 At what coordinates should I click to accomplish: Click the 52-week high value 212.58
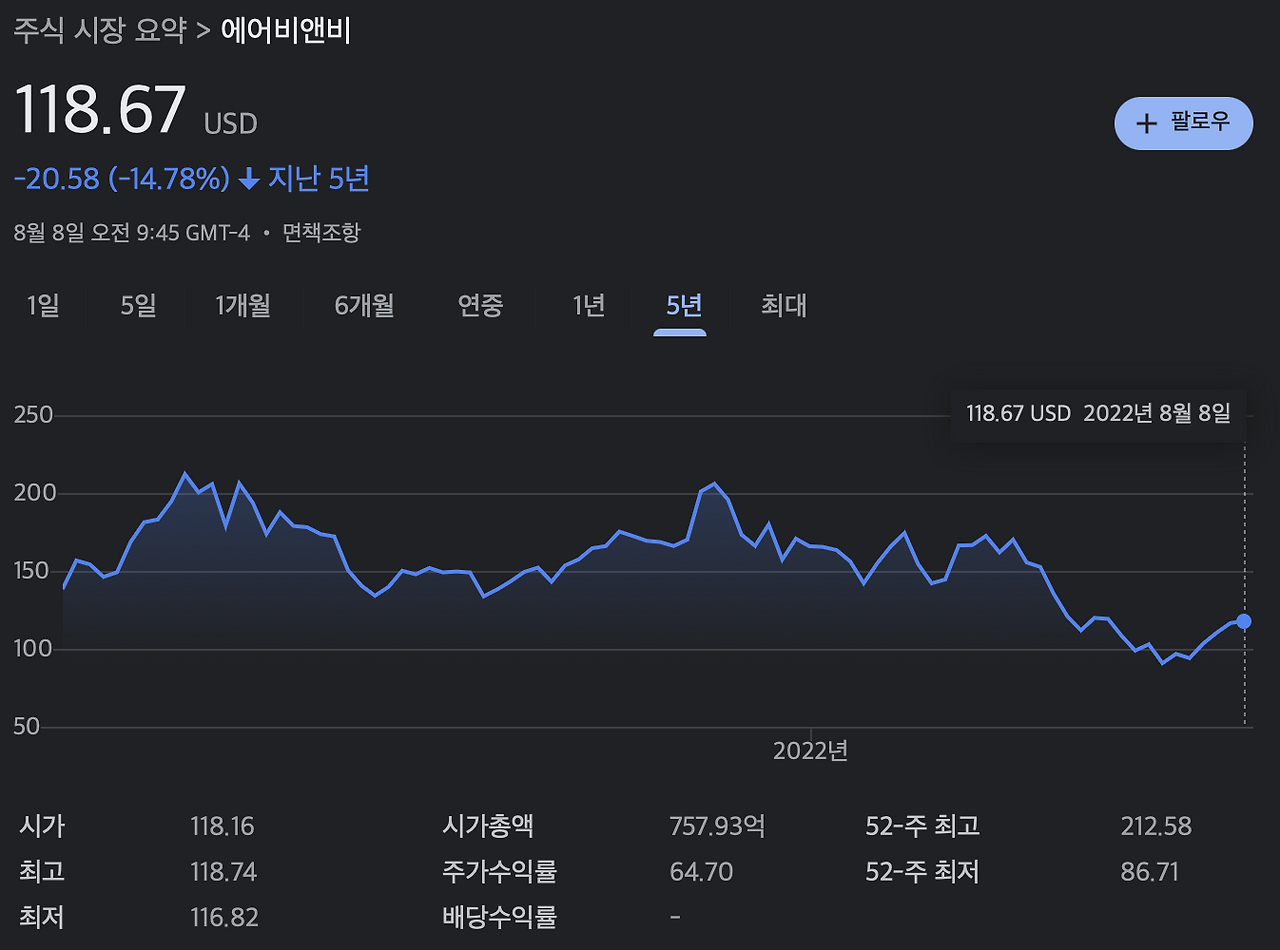(1156, 827)
